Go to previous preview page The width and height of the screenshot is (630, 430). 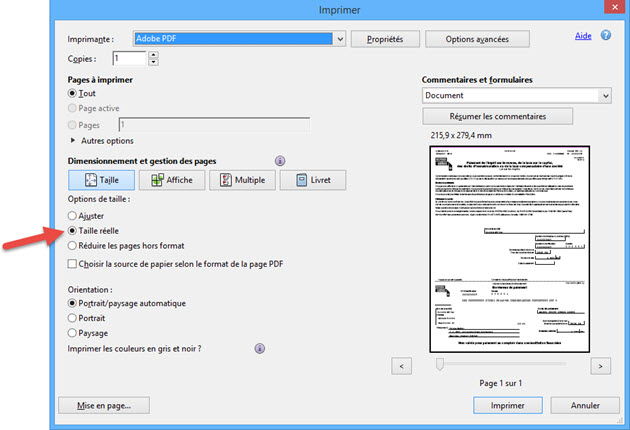pyautogui.click(x=401, y=366)
